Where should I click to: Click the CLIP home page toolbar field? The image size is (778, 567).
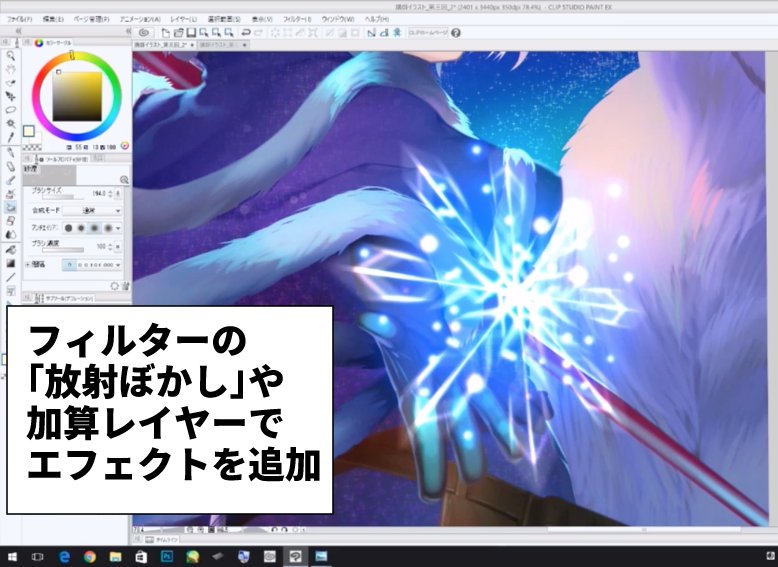point(428,33)
